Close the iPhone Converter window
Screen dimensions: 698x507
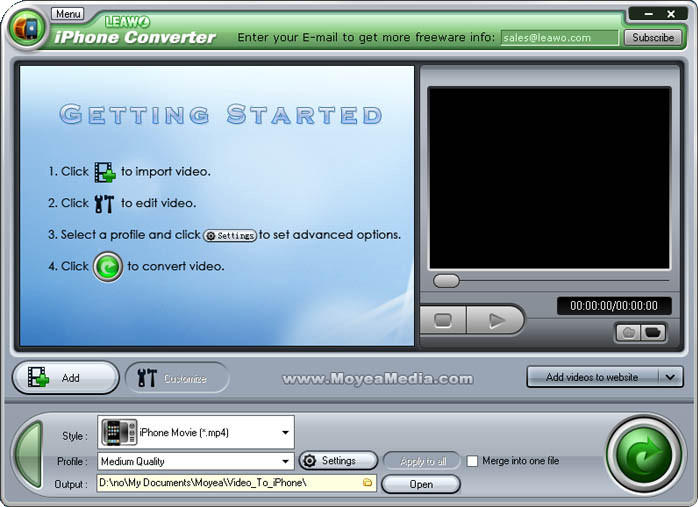671,14
